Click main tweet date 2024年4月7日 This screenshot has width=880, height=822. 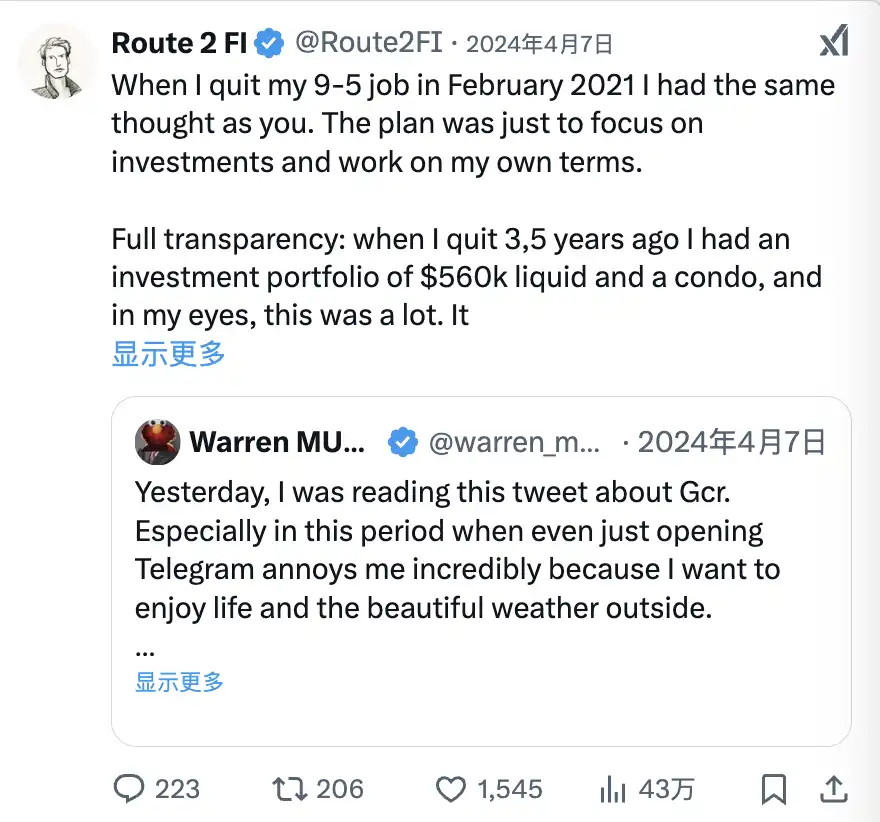coord(539,43)
